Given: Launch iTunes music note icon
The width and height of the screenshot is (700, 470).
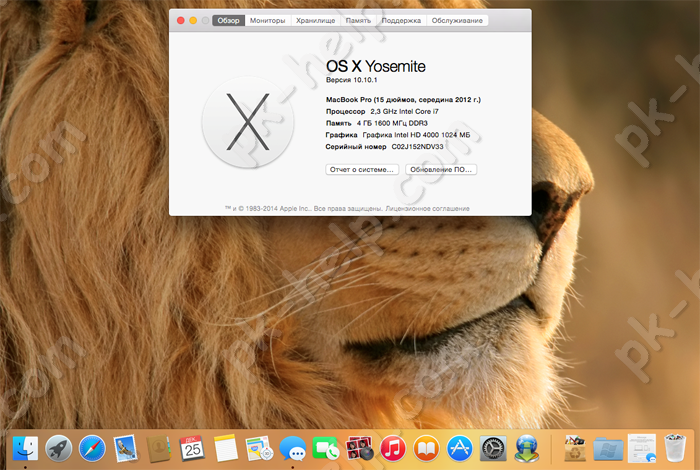Looking at the screenshot, I should [x=393, y=448].
